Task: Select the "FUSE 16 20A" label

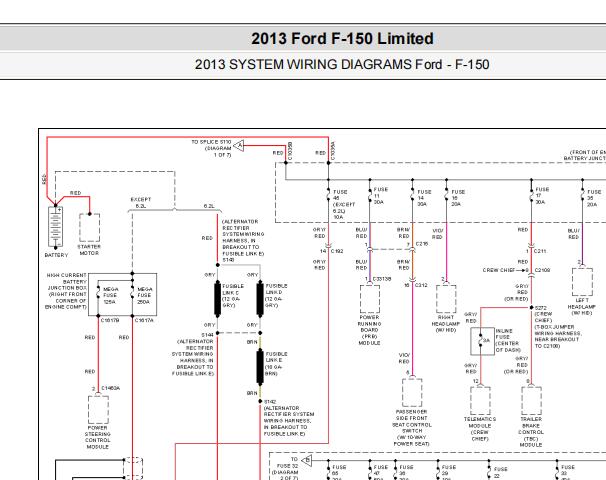Action: (458, 198)
